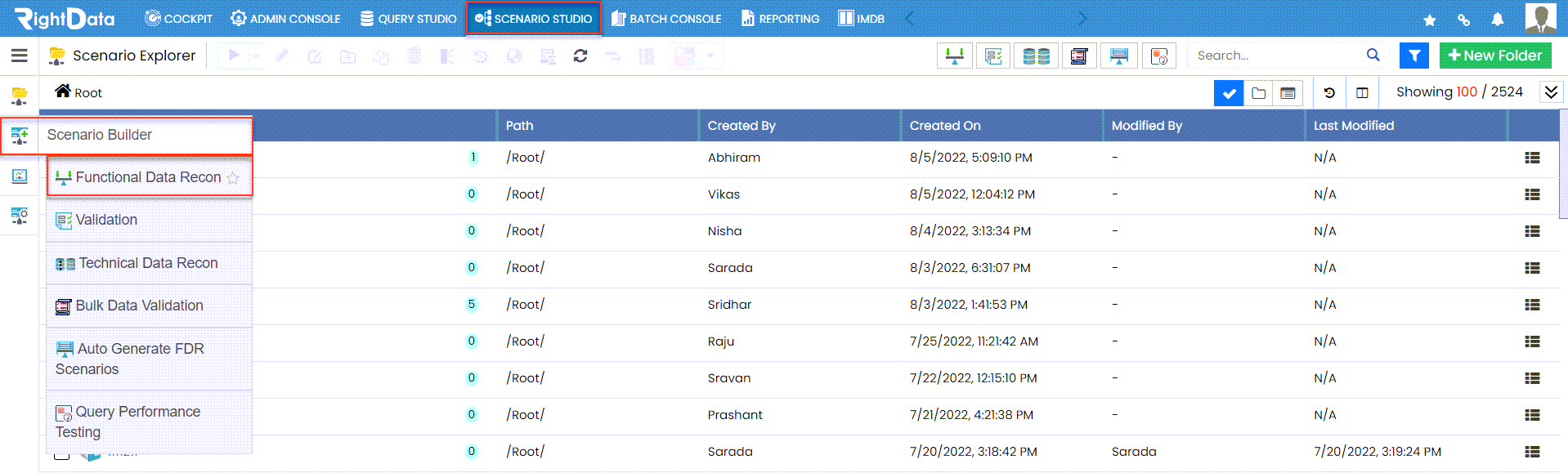Click the Functional Data Recon shortcut in the toolbar
This screenshot has height=473, width=1568.
click(x=955, y=56)
